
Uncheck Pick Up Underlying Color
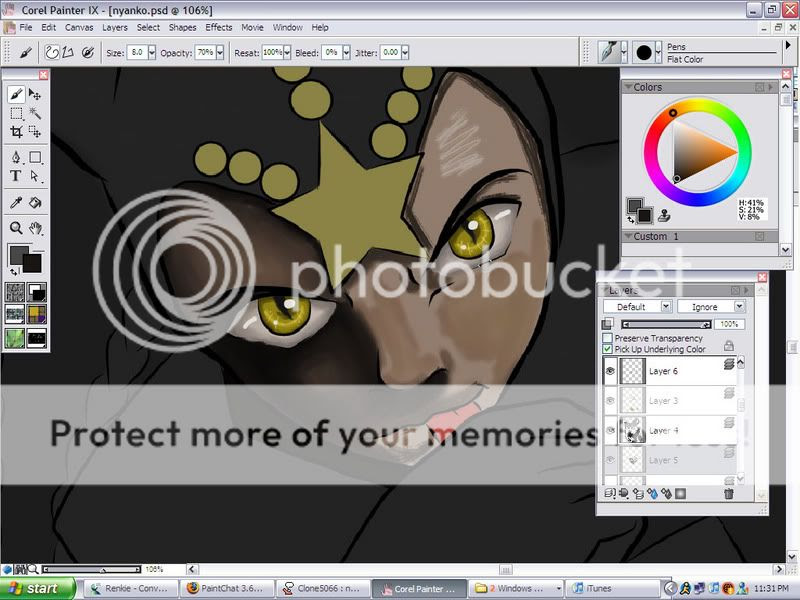point(607,349)
